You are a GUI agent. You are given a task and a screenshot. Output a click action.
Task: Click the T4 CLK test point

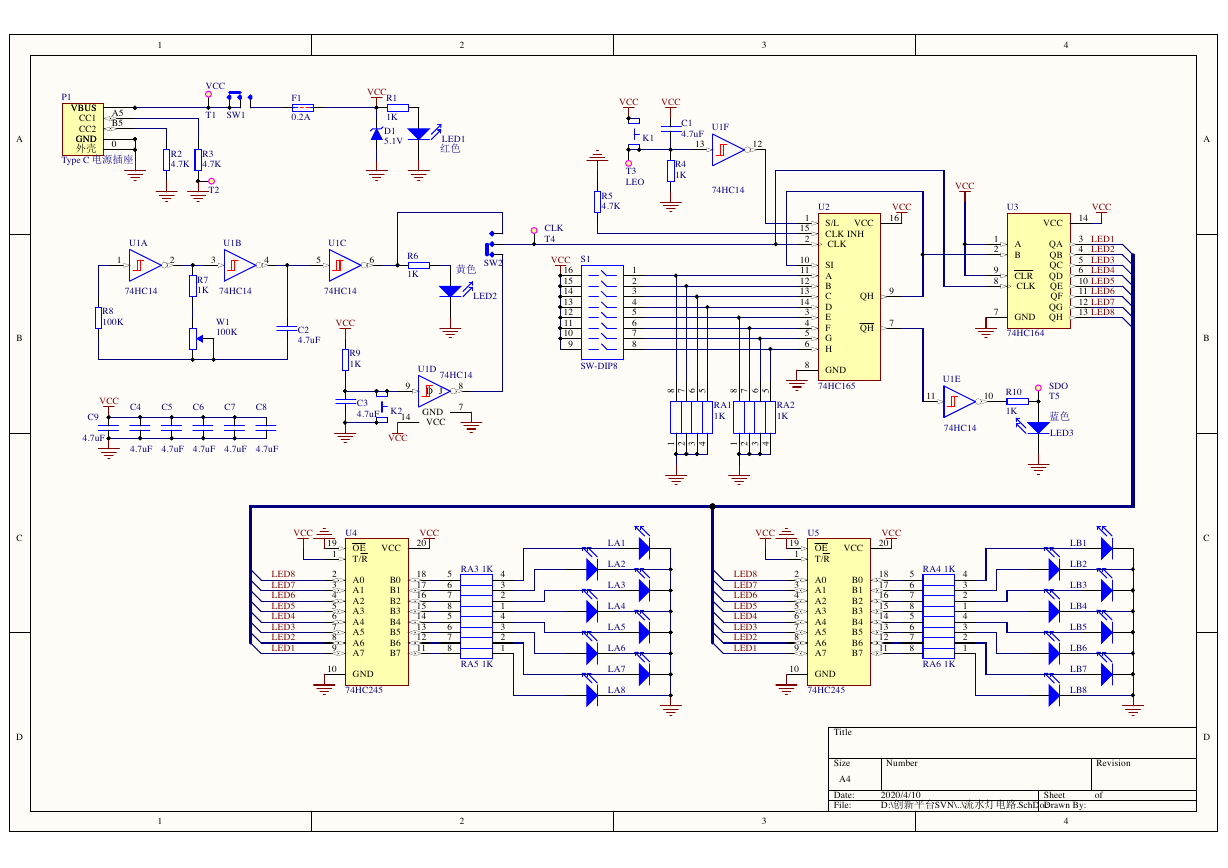click(534, 230)
